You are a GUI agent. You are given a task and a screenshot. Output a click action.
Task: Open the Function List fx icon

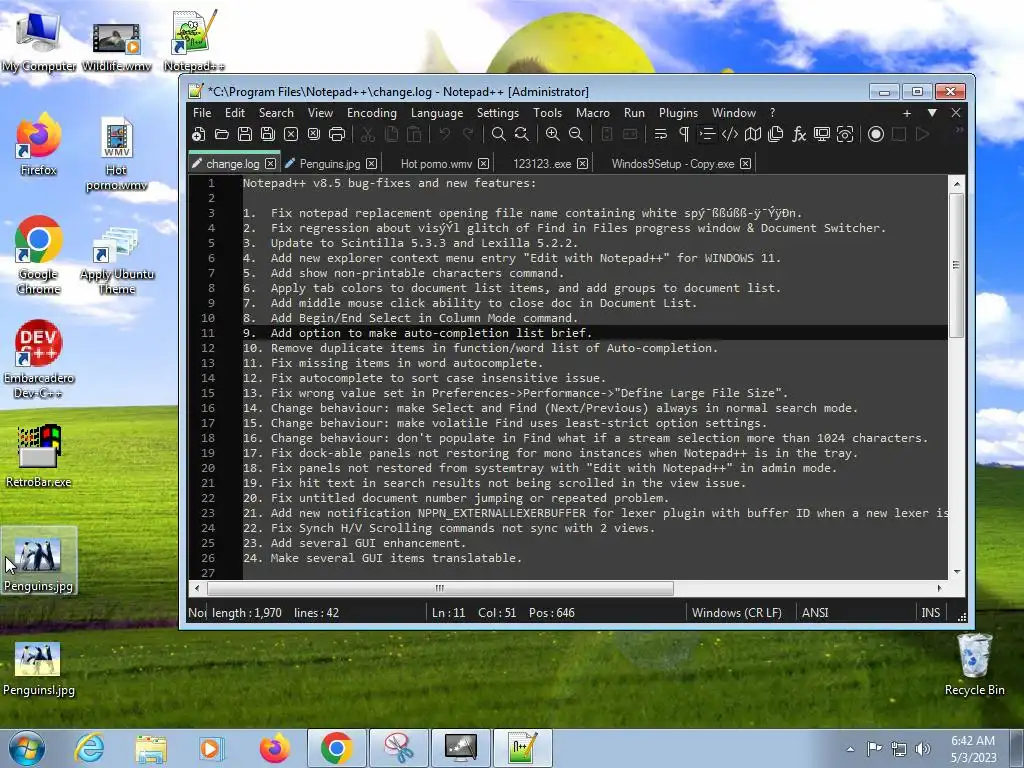(x=799, y=135)
